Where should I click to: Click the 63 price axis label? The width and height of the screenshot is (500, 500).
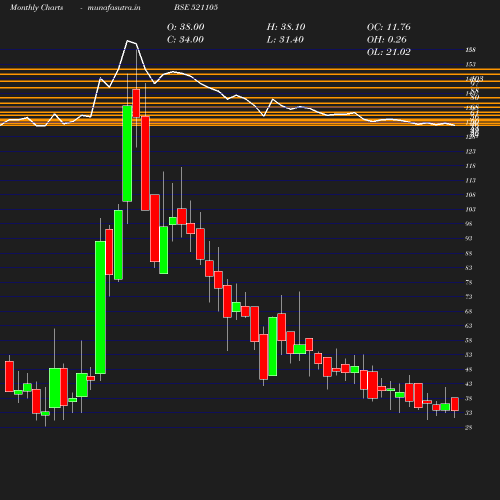469,326
